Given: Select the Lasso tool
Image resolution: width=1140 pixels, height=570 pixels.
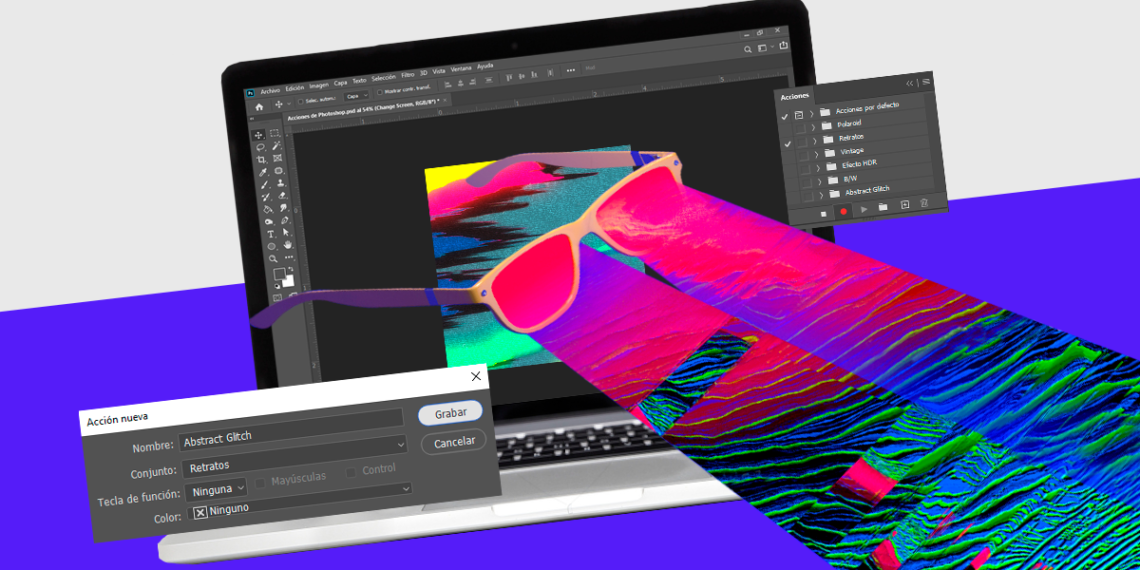Looking at the screenshot, I should click(x=260, y=147).
